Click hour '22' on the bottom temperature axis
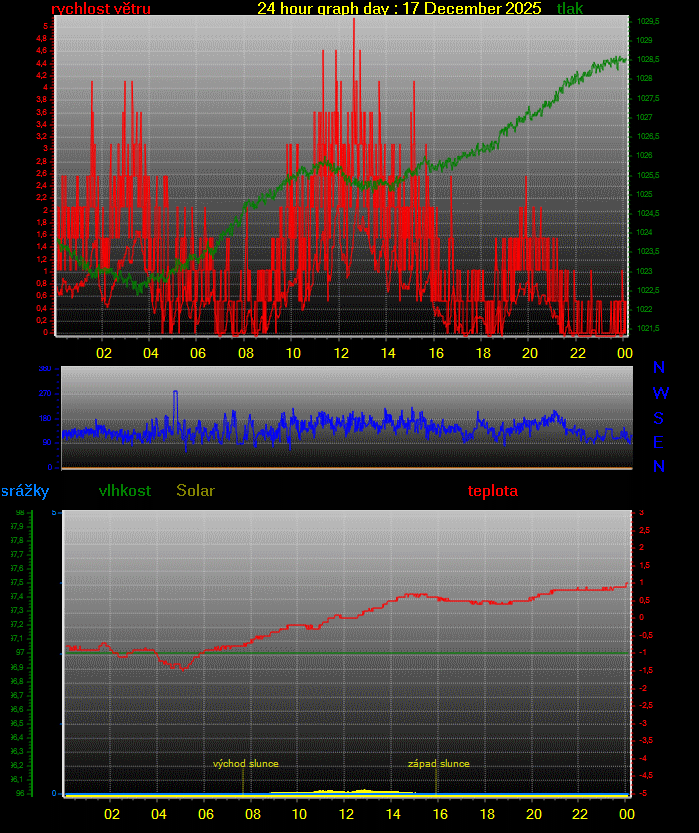 tap(579, 814)
